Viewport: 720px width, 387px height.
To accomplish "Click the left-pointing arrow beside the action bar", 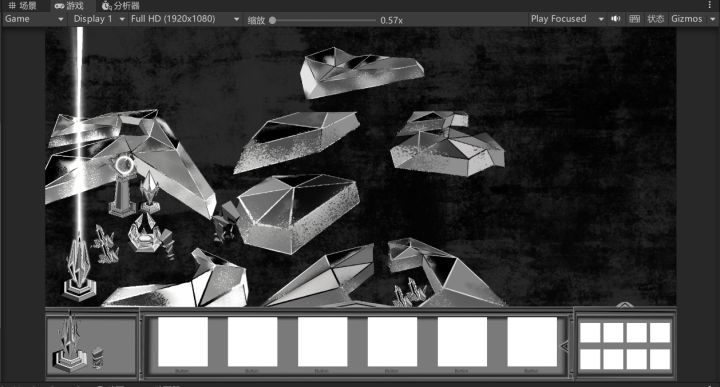I will tap(565, 347).
